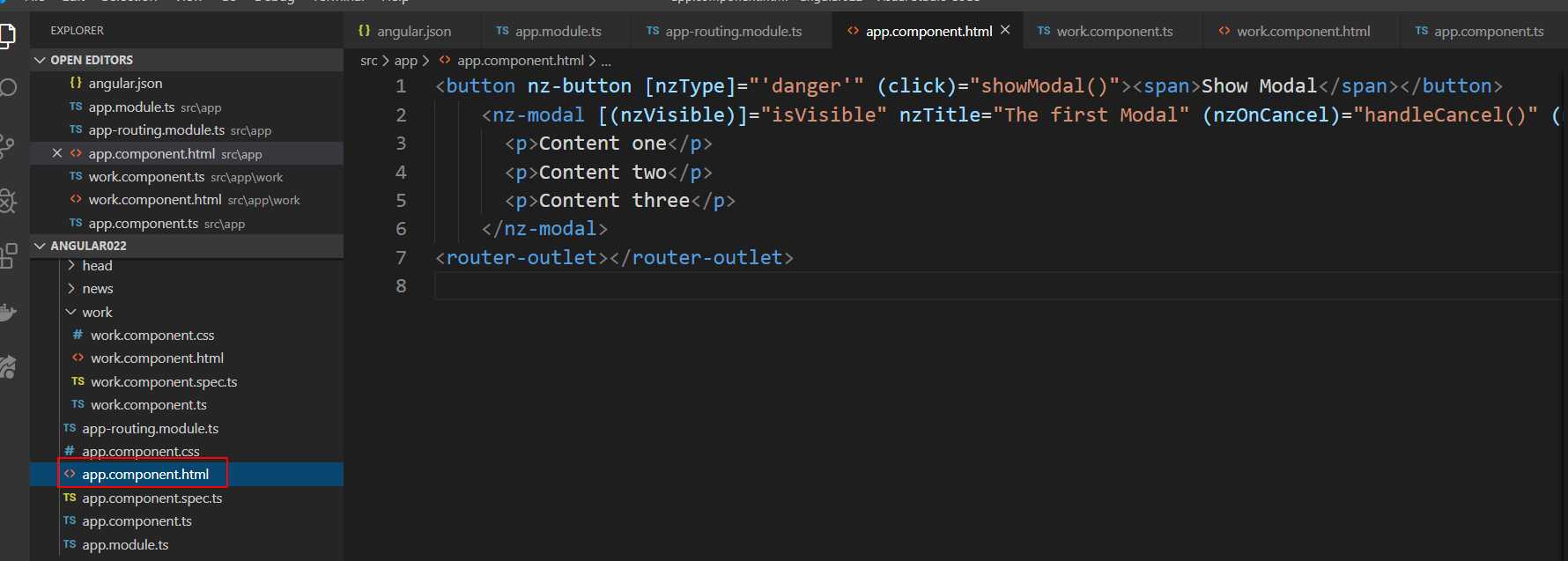Click TS icon beside app.component.spec.ts in tree
The image size is (1568, 561).
(x=70, y=498)
